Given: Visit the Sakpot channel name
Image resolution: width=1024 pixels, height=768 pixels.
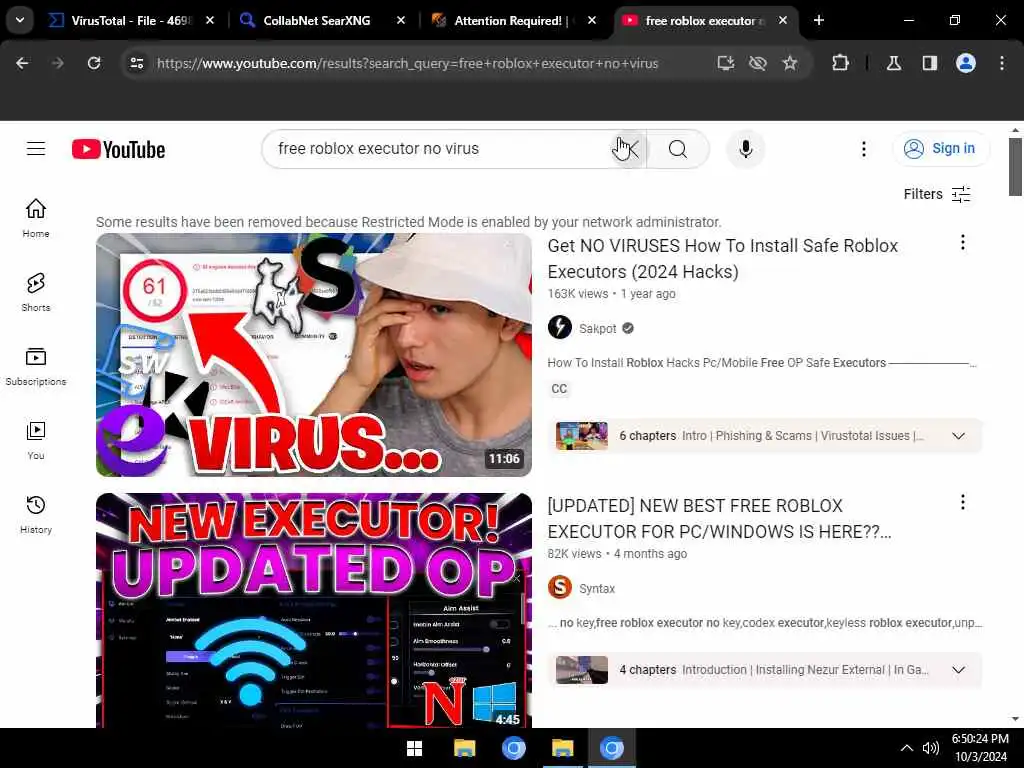Looking at the screenshot, I should 598,328.
